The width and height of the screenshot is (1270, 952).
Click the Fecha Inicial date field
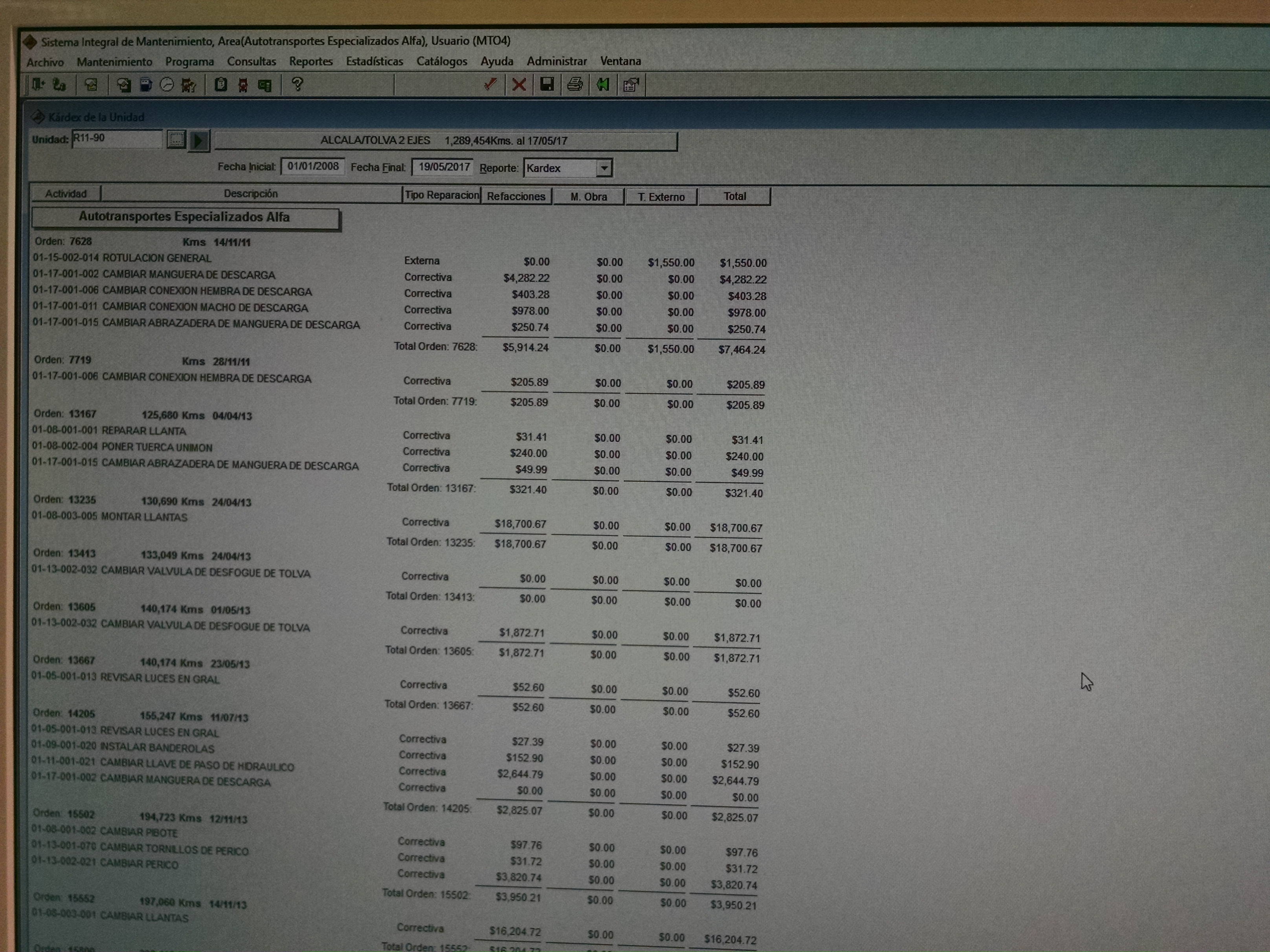click(x=313, y=167)
